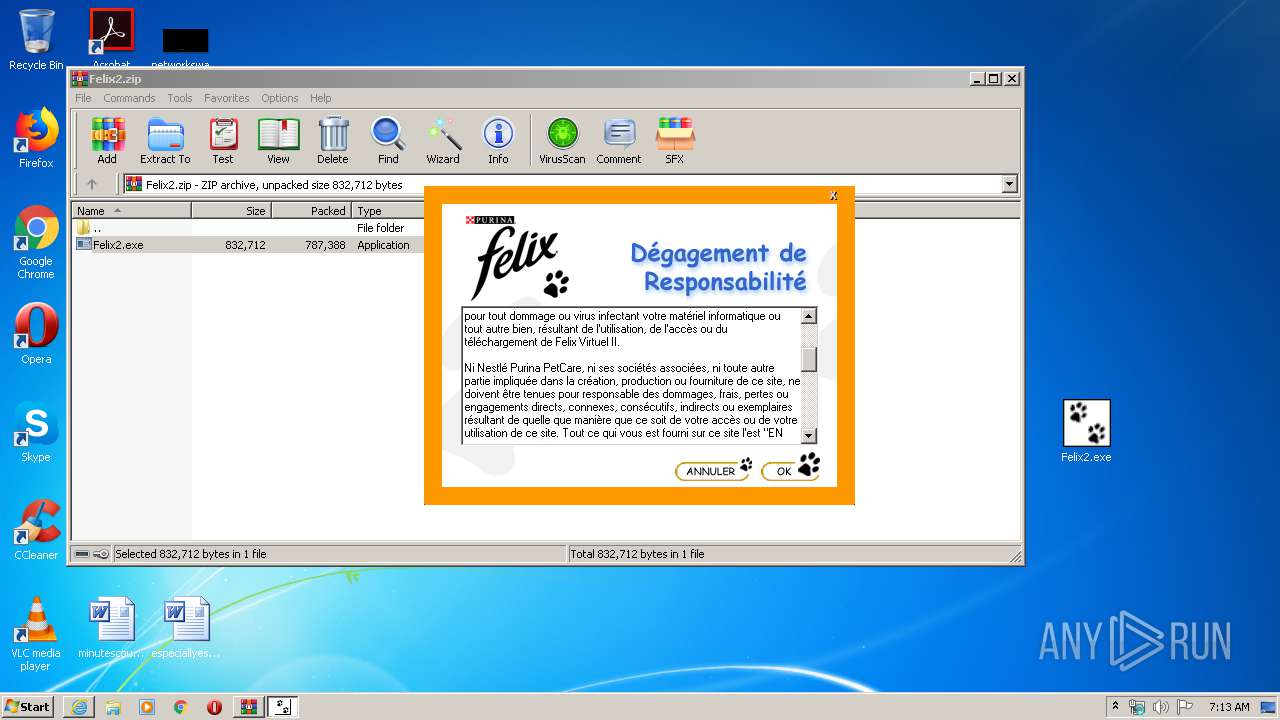Click the archive path text field

[561, 184]
